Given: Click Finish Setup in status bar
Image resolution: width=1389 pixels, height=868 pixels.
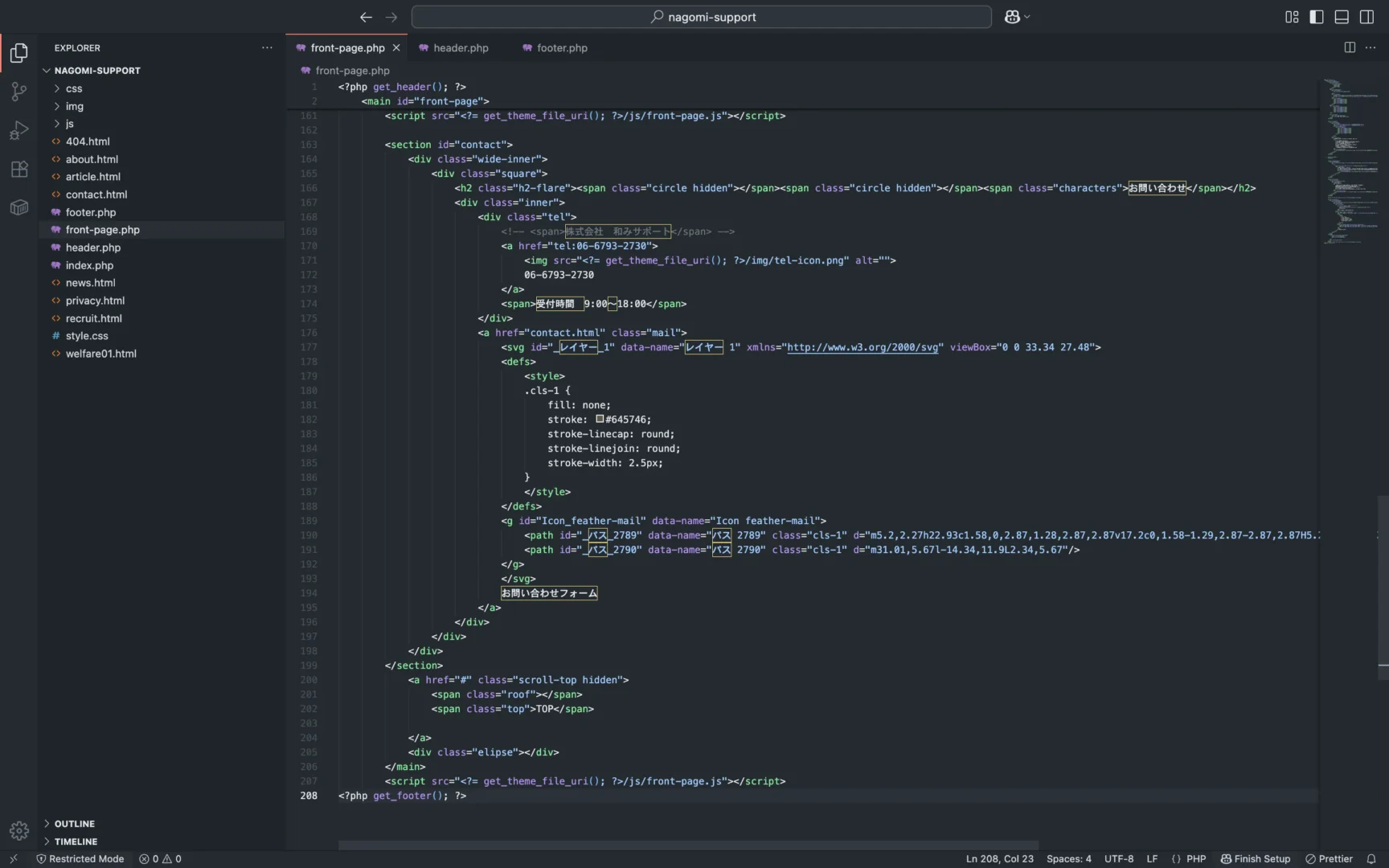Looking at the screenshot, I should click(x=1256, y=858).
